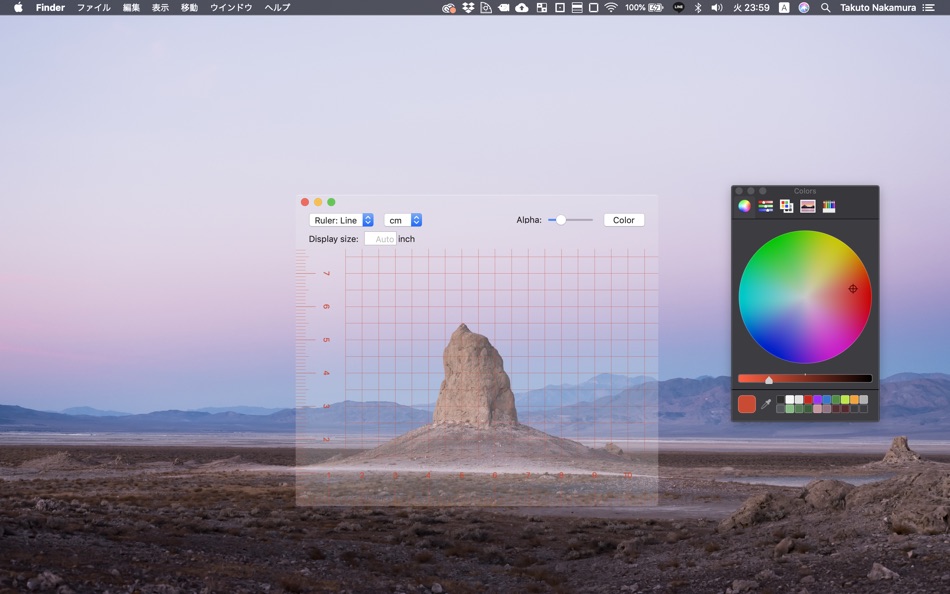Open the Bluetooth menu
Viewport: 950px width, 594px height.
698,7
